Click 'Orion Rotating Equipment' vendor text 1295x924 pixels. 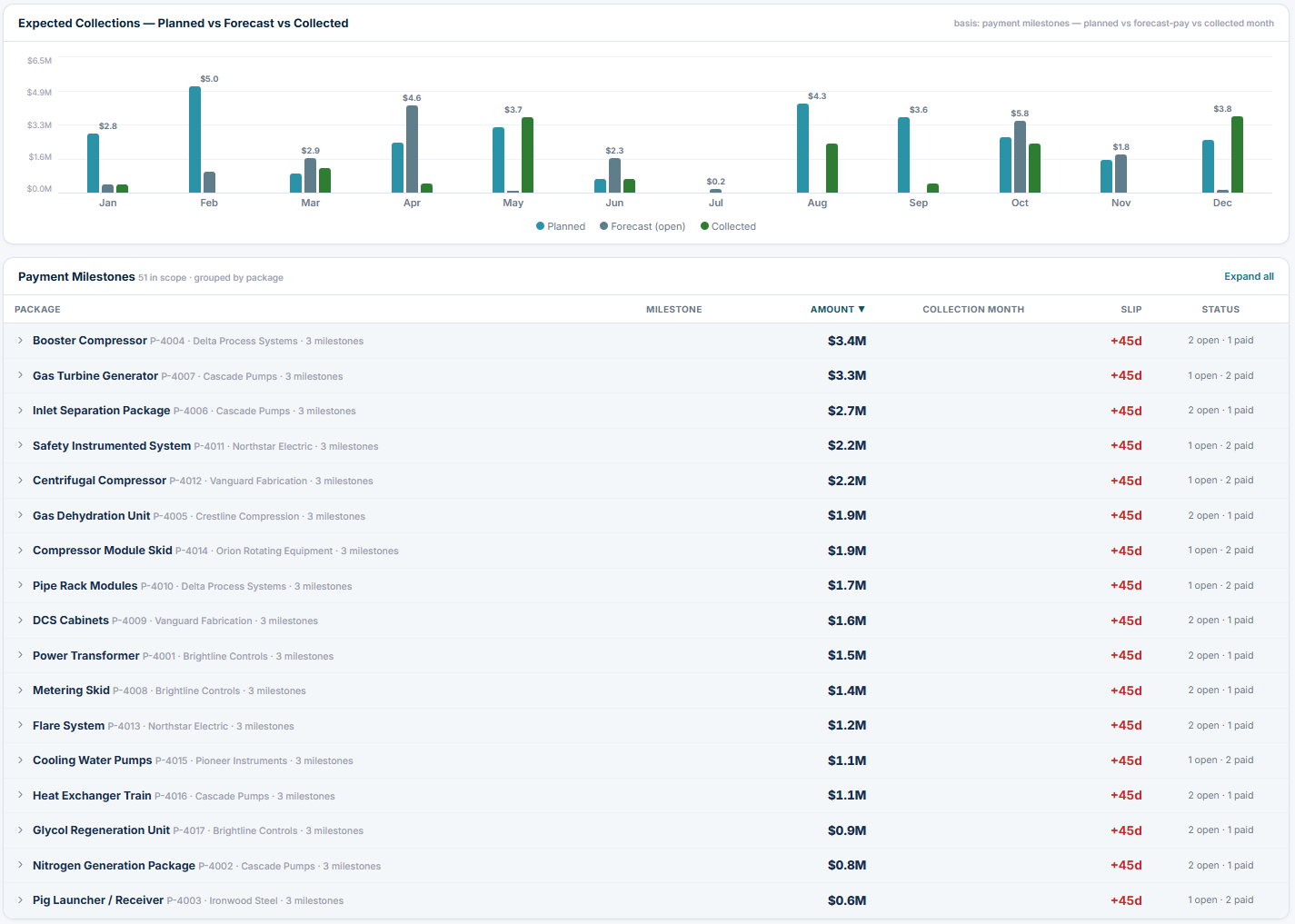274,551
